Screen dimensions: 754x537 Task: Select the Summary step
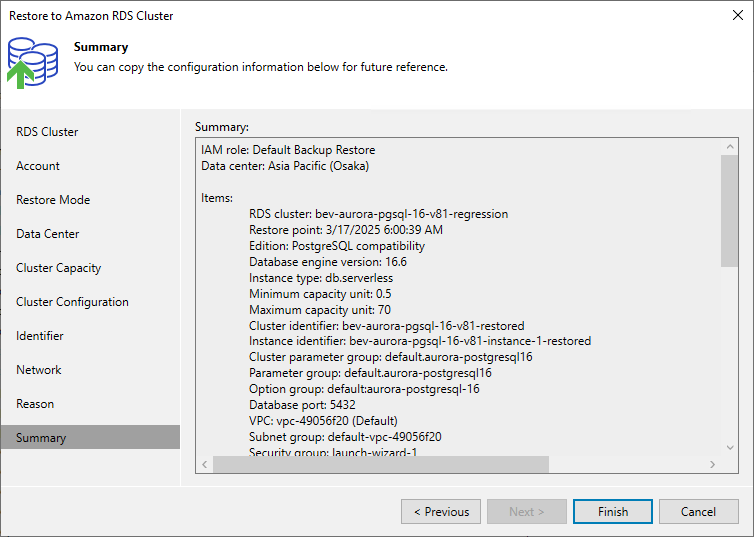click(90, 437)
